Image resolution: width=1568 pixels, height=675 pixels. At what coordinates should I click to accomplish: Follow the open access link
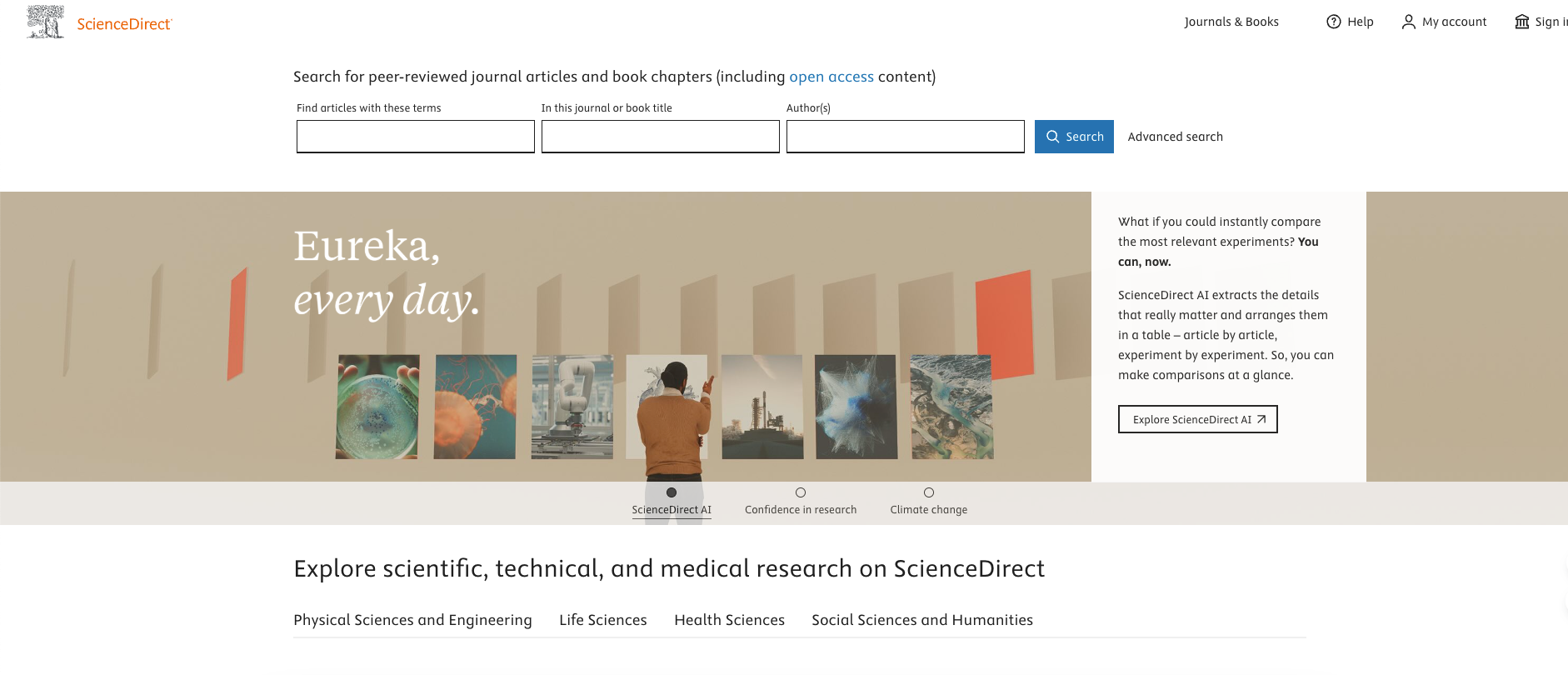(x=831, y=77)
